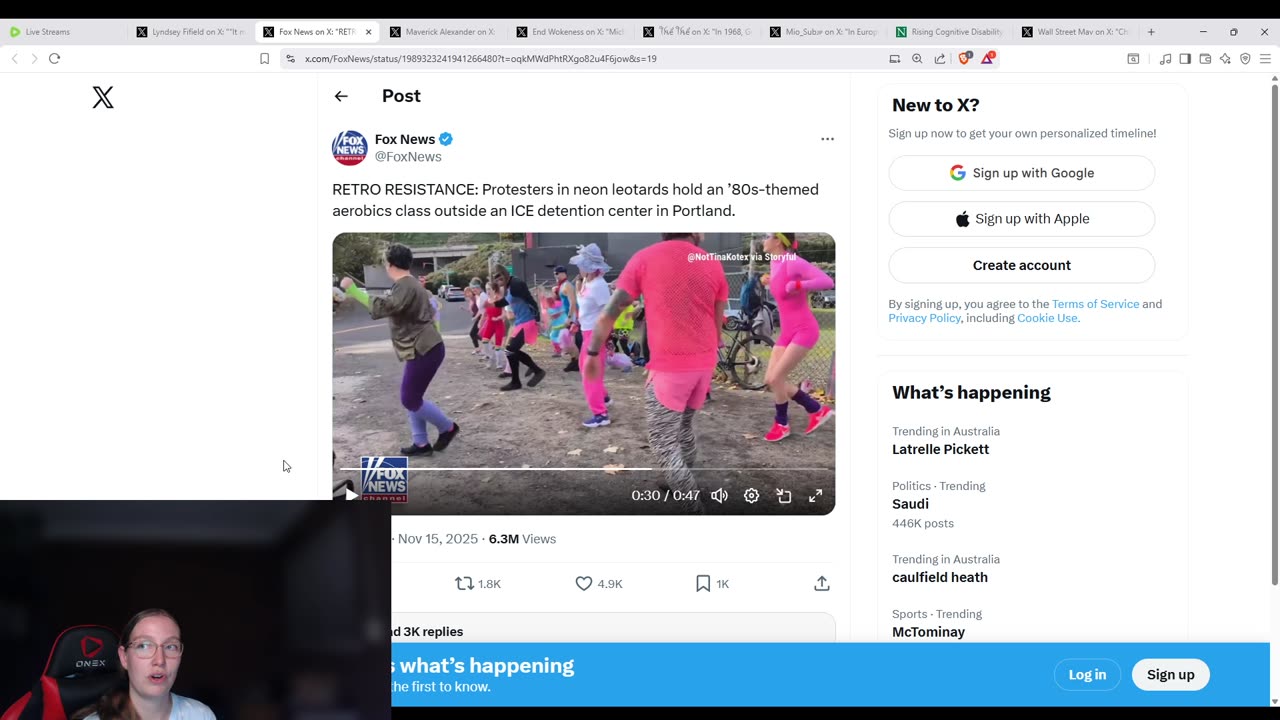Open the Brave Wallet icon
The image size is (1280, 720).
[x=1205, y=58]
